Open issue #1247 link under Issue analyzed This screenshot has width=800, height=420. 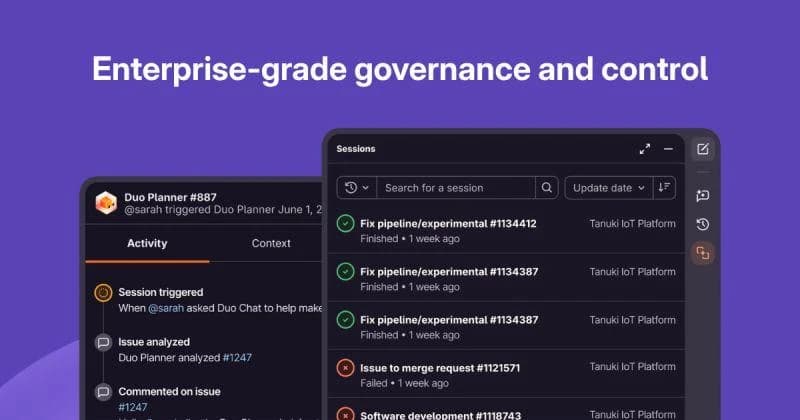tap(237, 358)
